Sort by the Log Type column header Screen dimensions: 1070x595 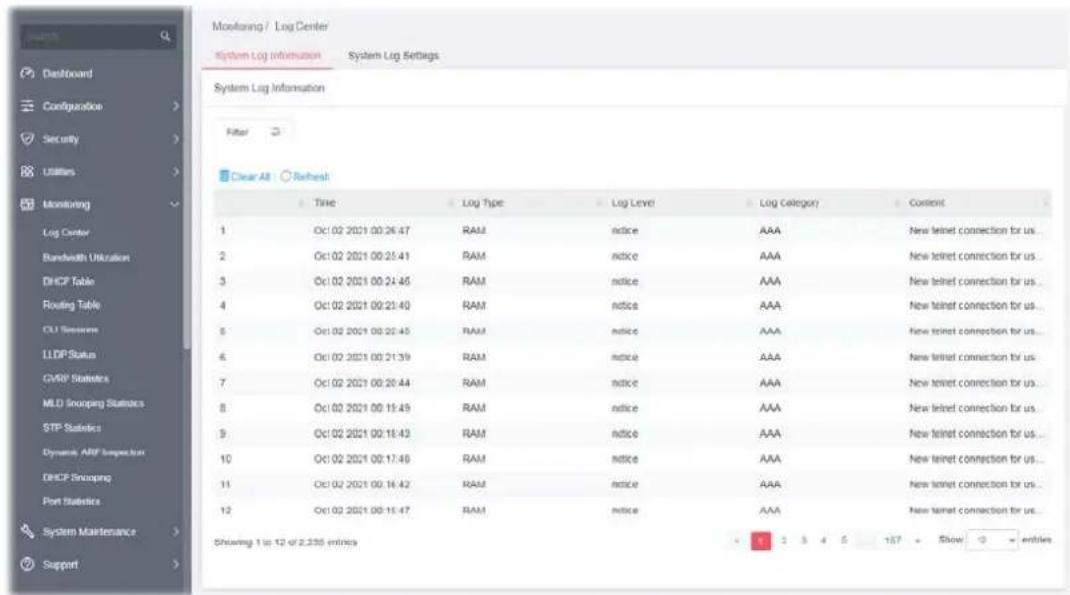[x=482, y=203]
